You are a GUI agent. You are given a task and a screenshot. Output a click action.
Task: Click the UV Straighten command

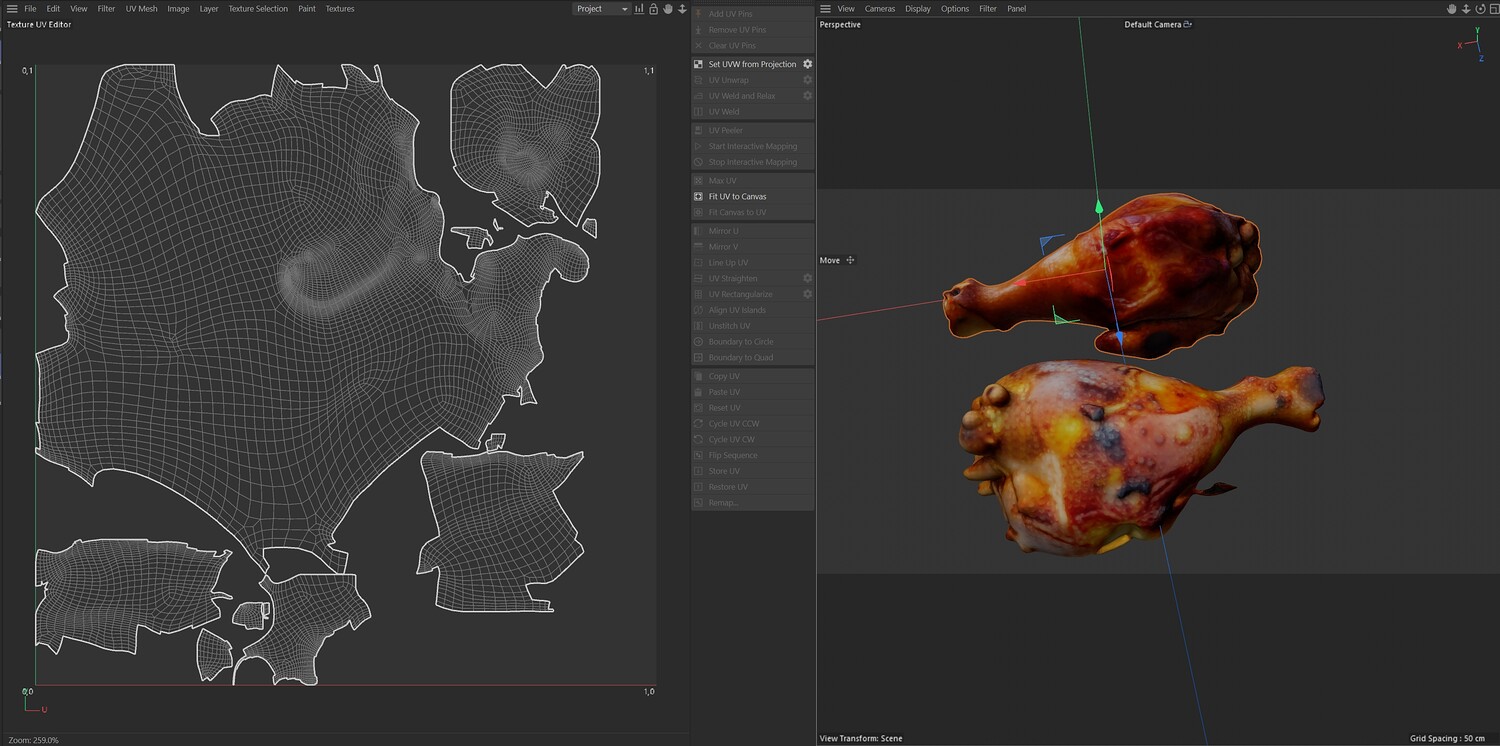(x=752, y=278)
